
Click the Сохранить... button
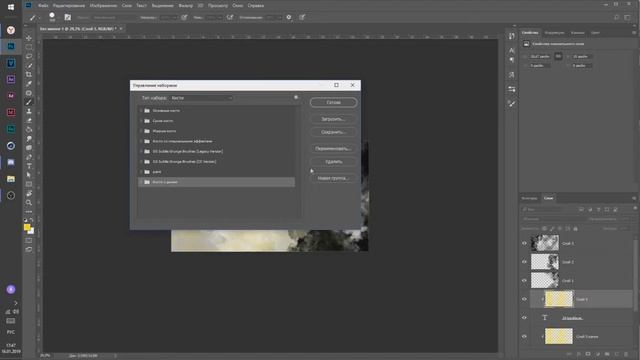click(333, 132)
